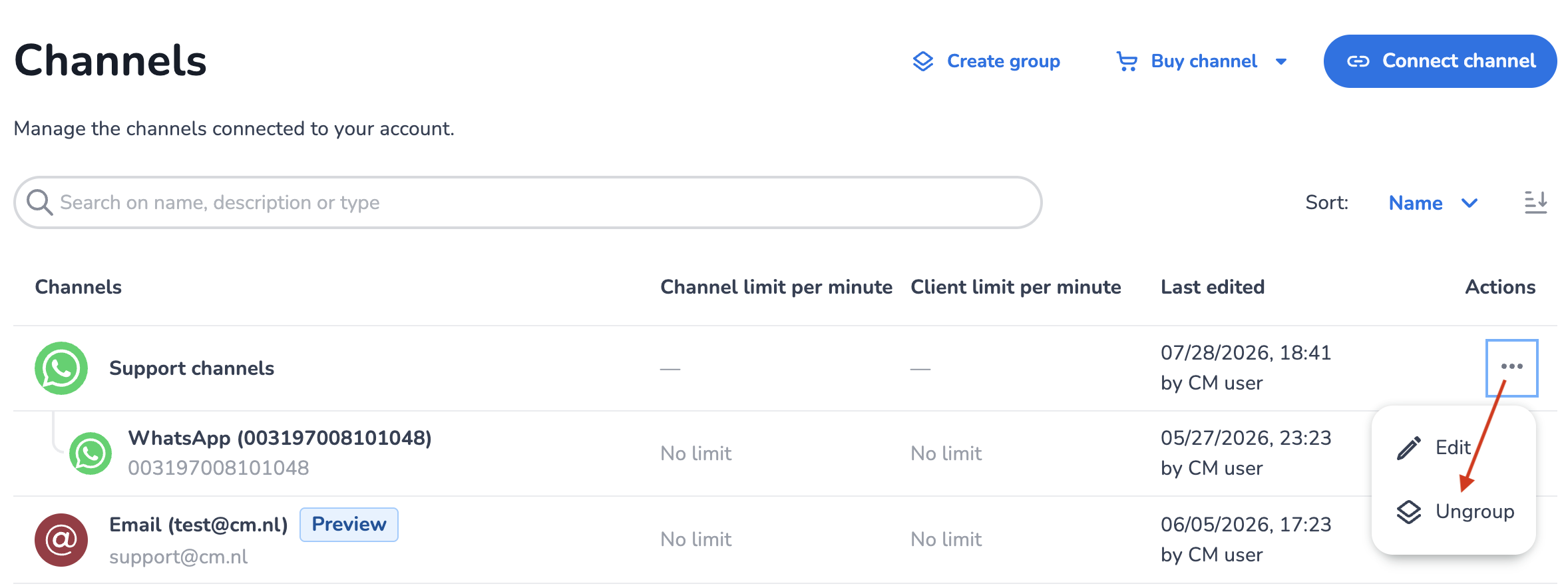Select the Email (test@cm.nl) channel name
Screen dimensions: 1568x586
click(198, 525)
